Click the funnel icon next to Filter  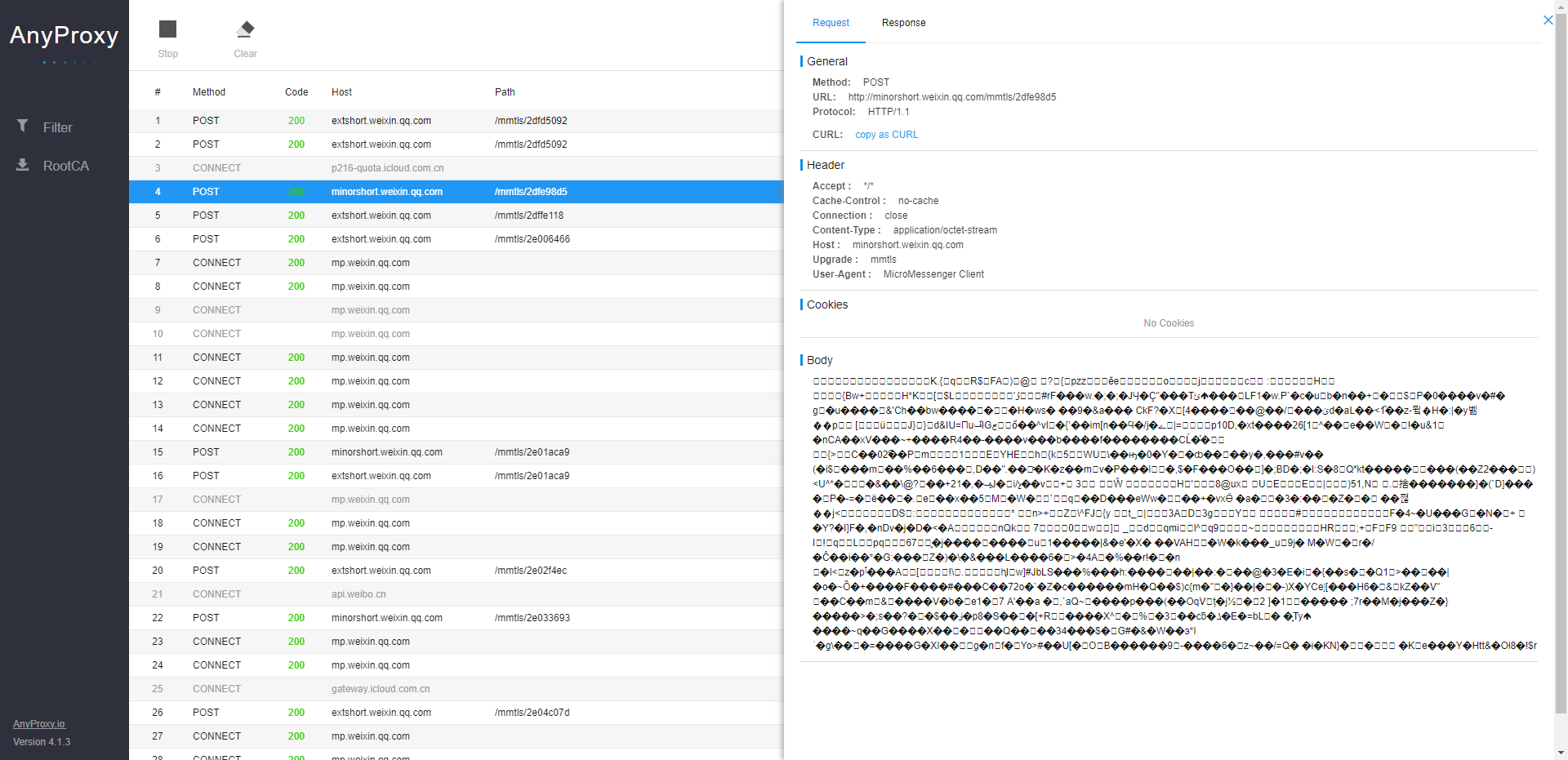click(x=20, y=127)
